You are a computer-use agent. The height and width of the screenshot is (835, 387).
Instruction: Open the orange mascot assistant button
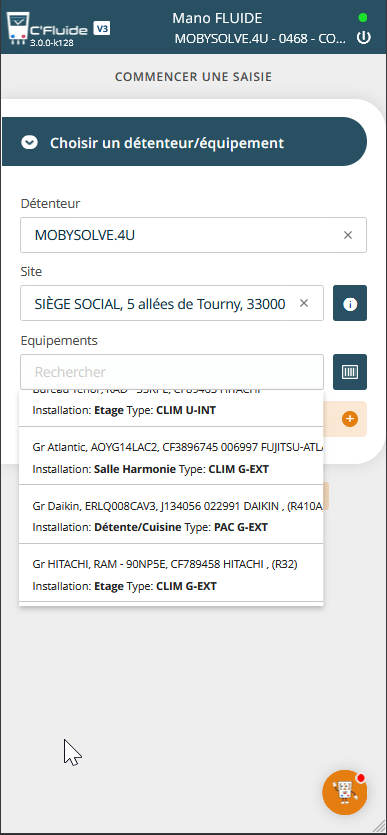pyautogui.click(x=344, y=792)
